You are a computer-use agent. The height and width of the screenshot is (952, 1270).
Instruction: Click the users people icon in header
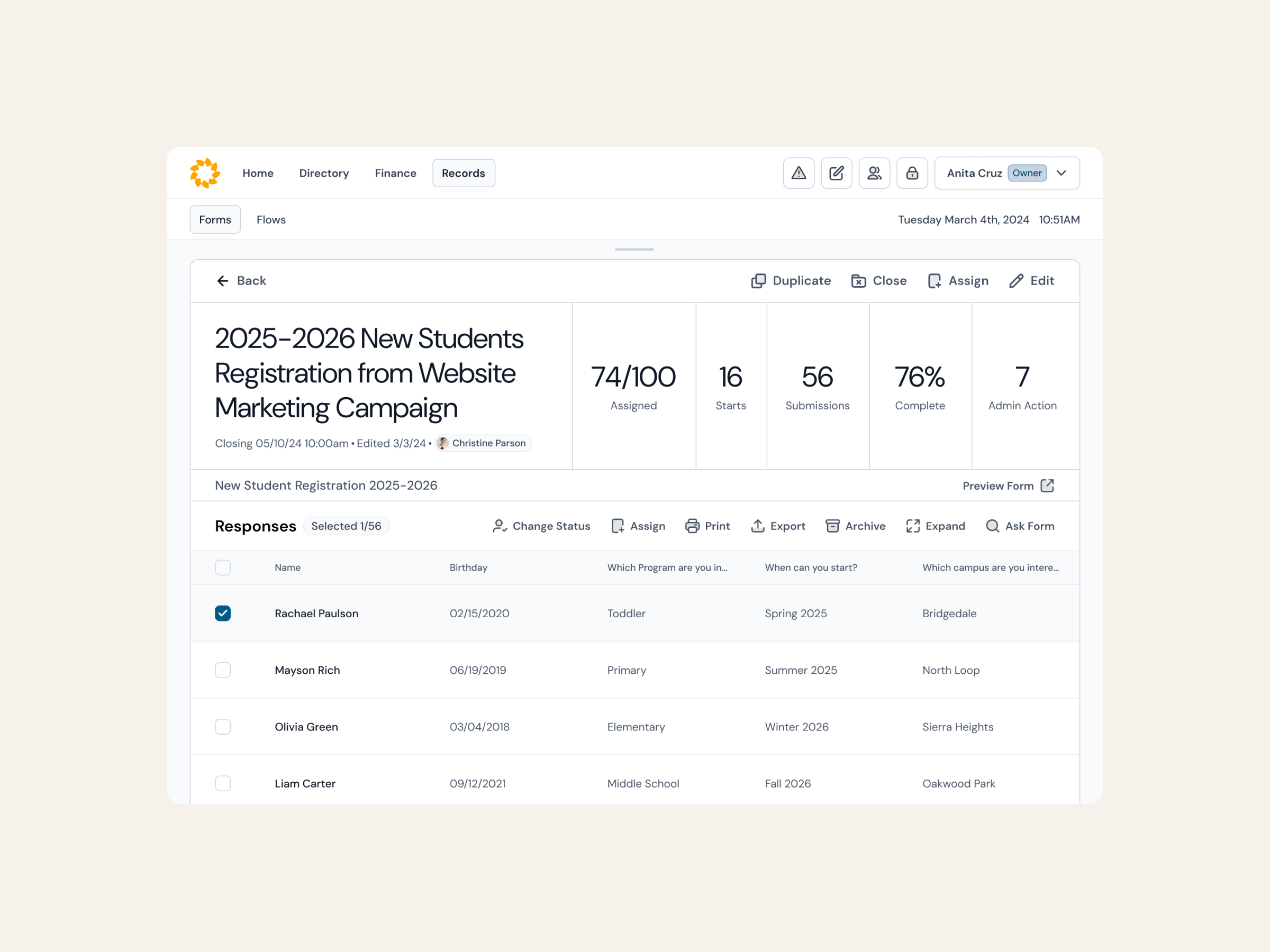pyautogui.click(x=874, y=173)
